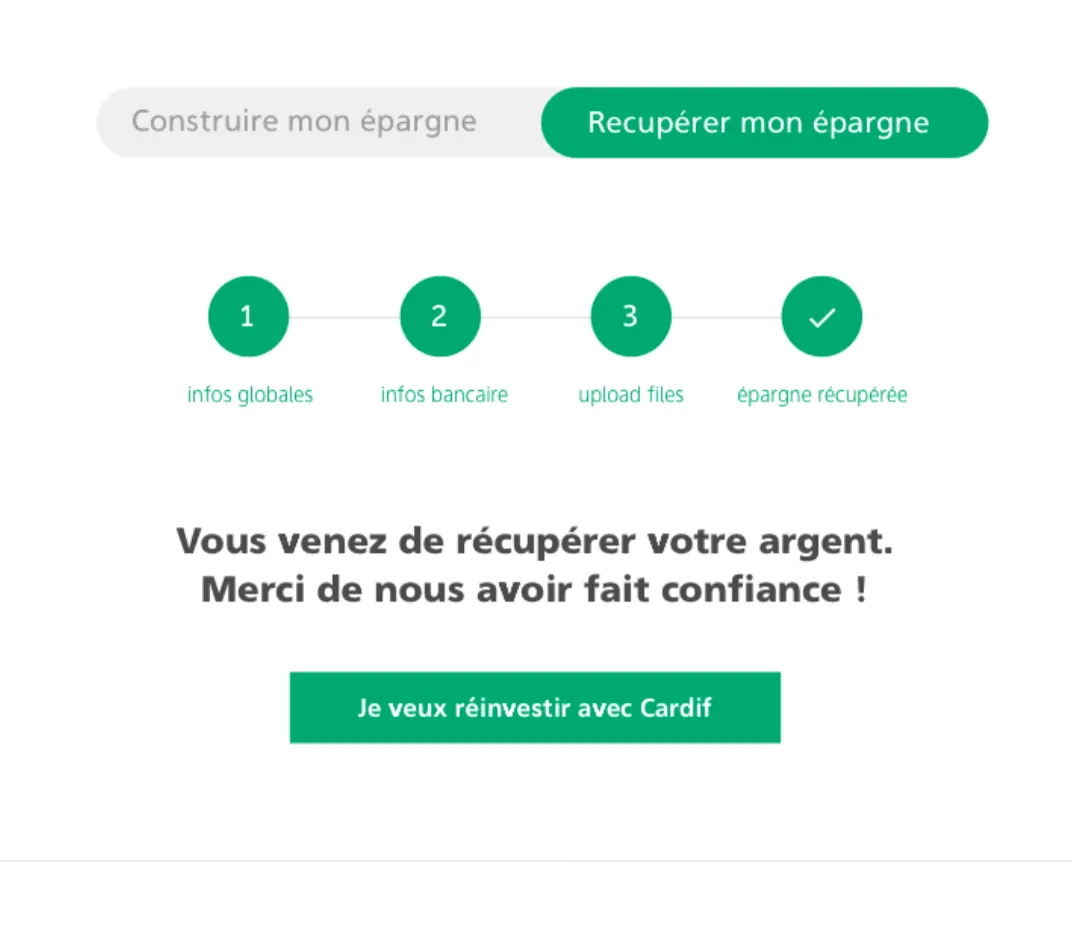
Task: Toggle the Recupérer mon épargne pill
Action: tap(763, 122)
